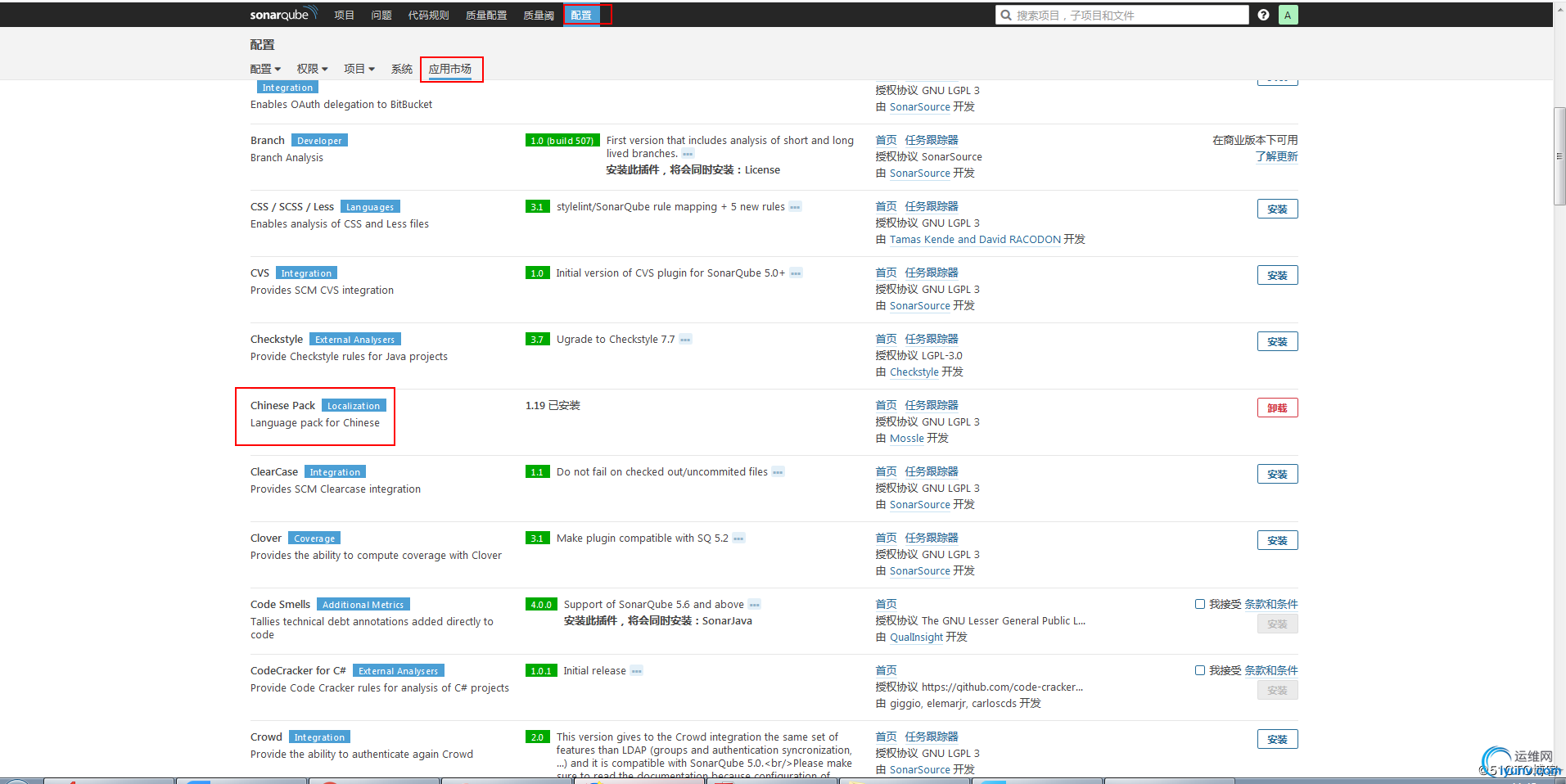Open 质量配置 in top navigation

486,15
